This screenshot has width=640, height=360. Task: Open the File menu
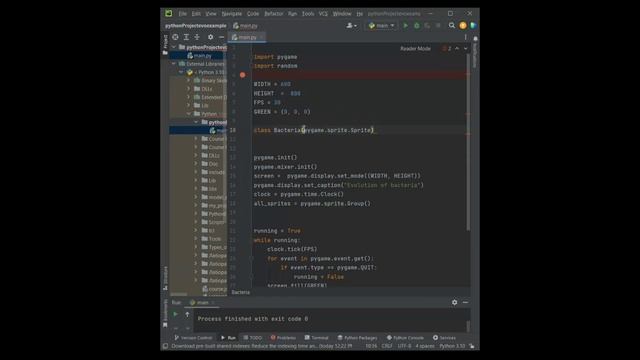tap(182, 13)
